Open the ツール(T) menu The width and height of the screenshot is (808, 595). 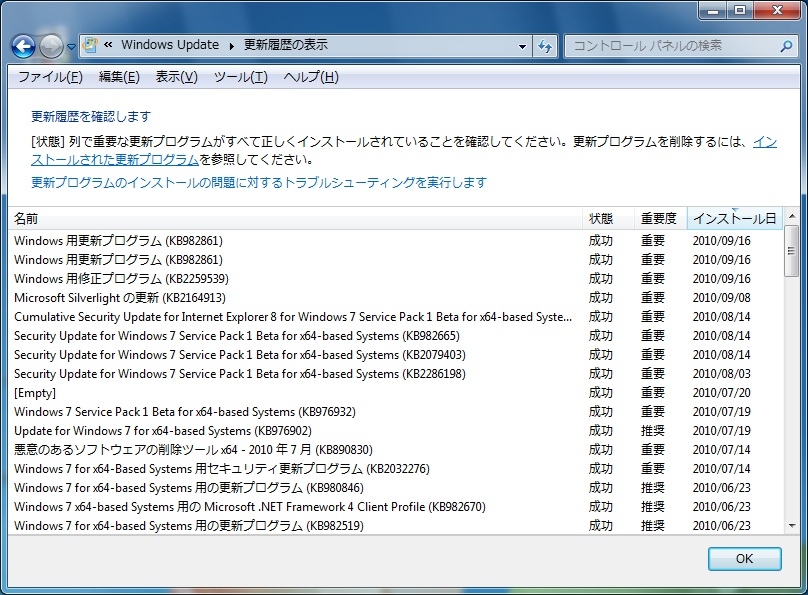coord(241,77)
